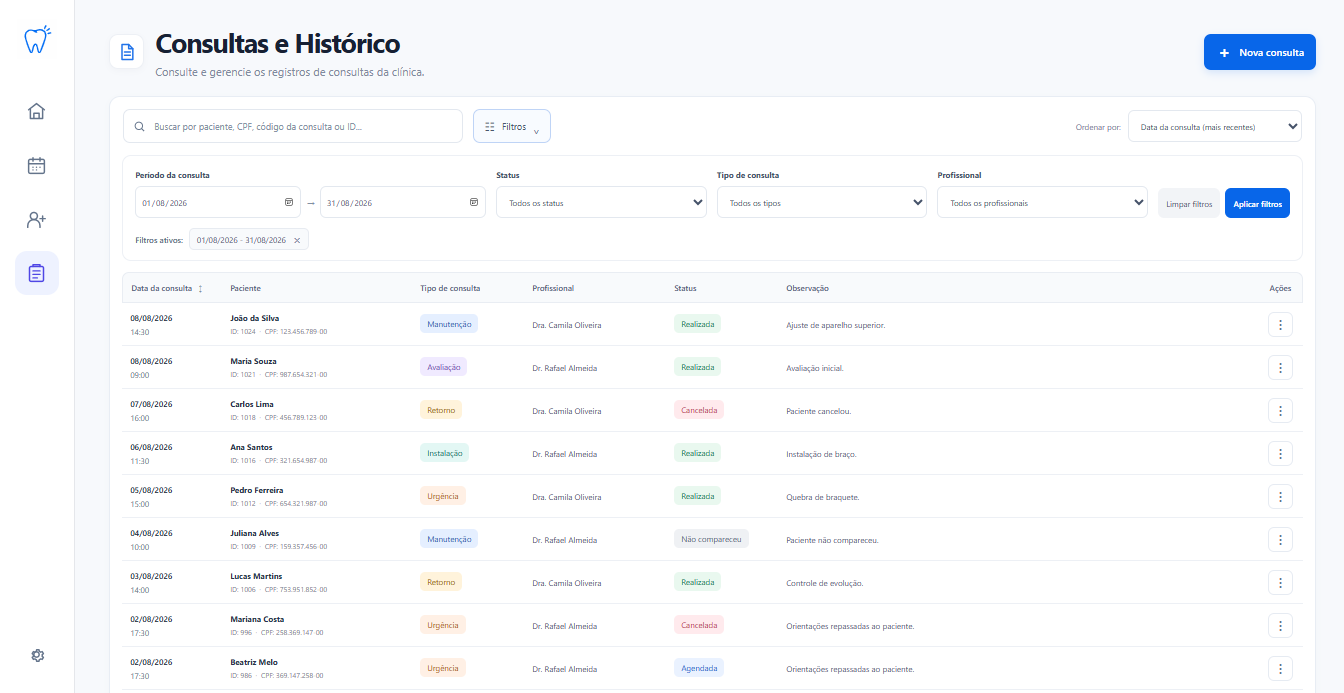The width and height of the screenshot is (1344, 693).
Task: Open the add patient sidebar icon
Action: point(37,220)
